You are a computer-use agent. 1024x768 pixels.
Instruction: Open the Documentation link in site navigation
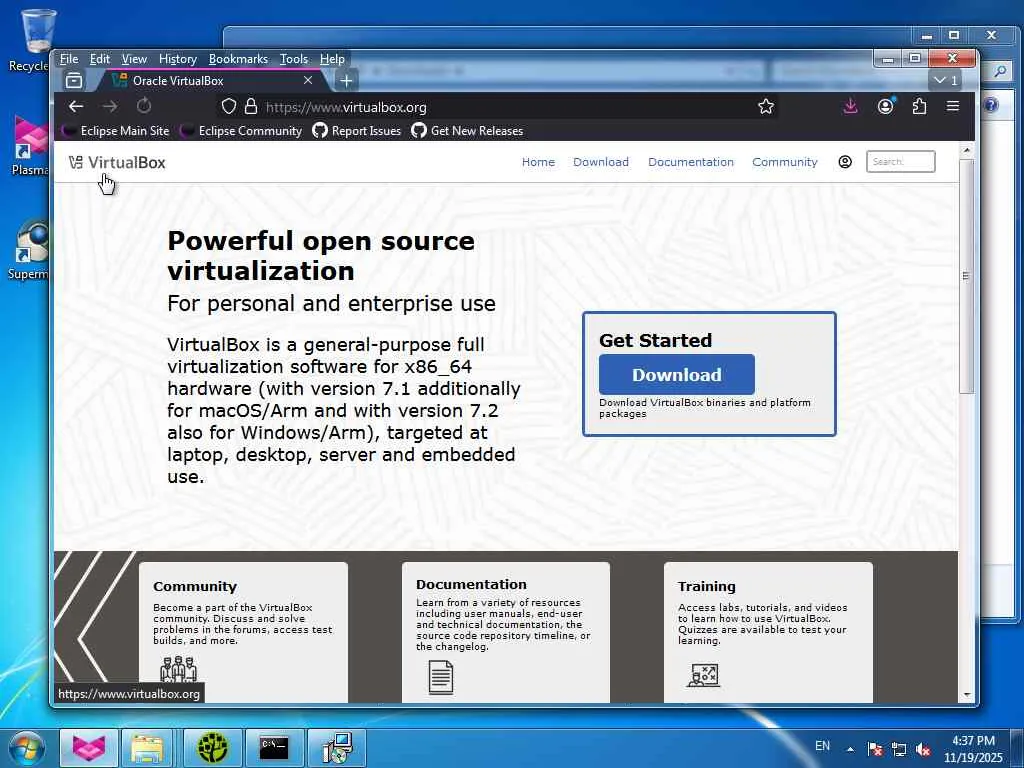pos(691,162)
